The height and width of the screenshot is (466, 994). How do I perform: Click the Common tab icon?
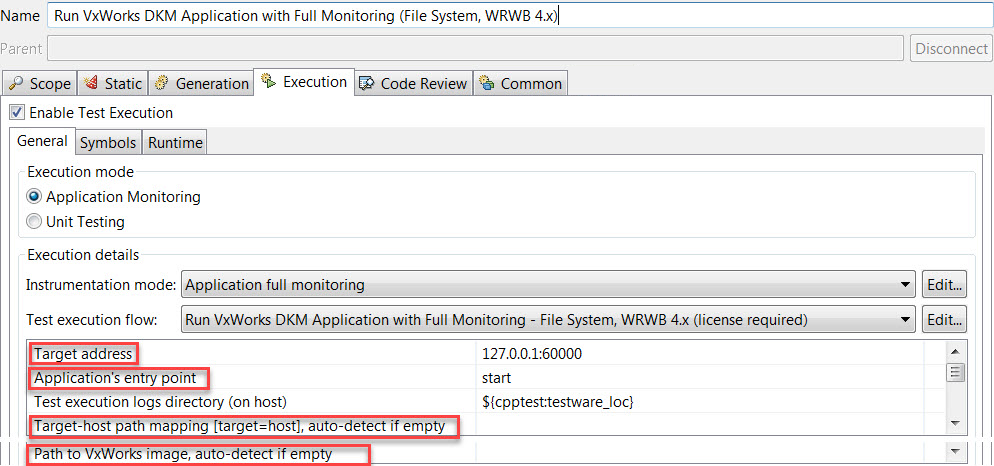[487, 83]
